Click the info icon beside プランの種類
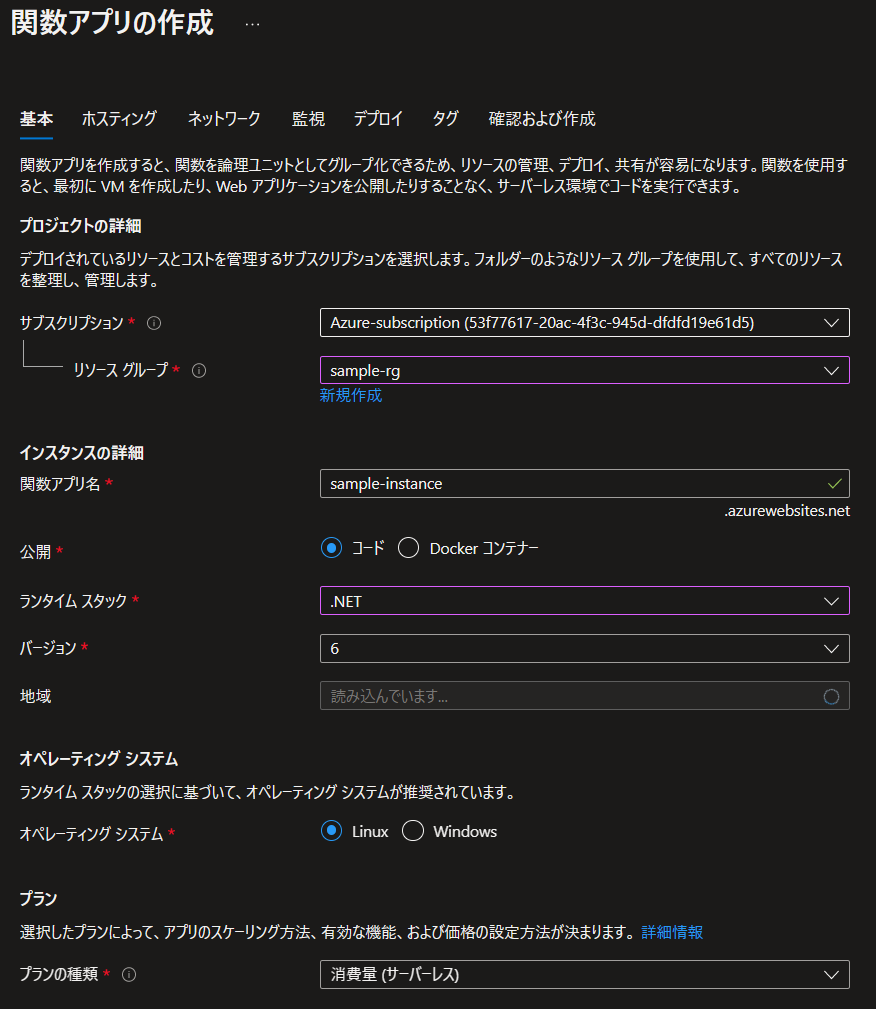 coord(129,975)
